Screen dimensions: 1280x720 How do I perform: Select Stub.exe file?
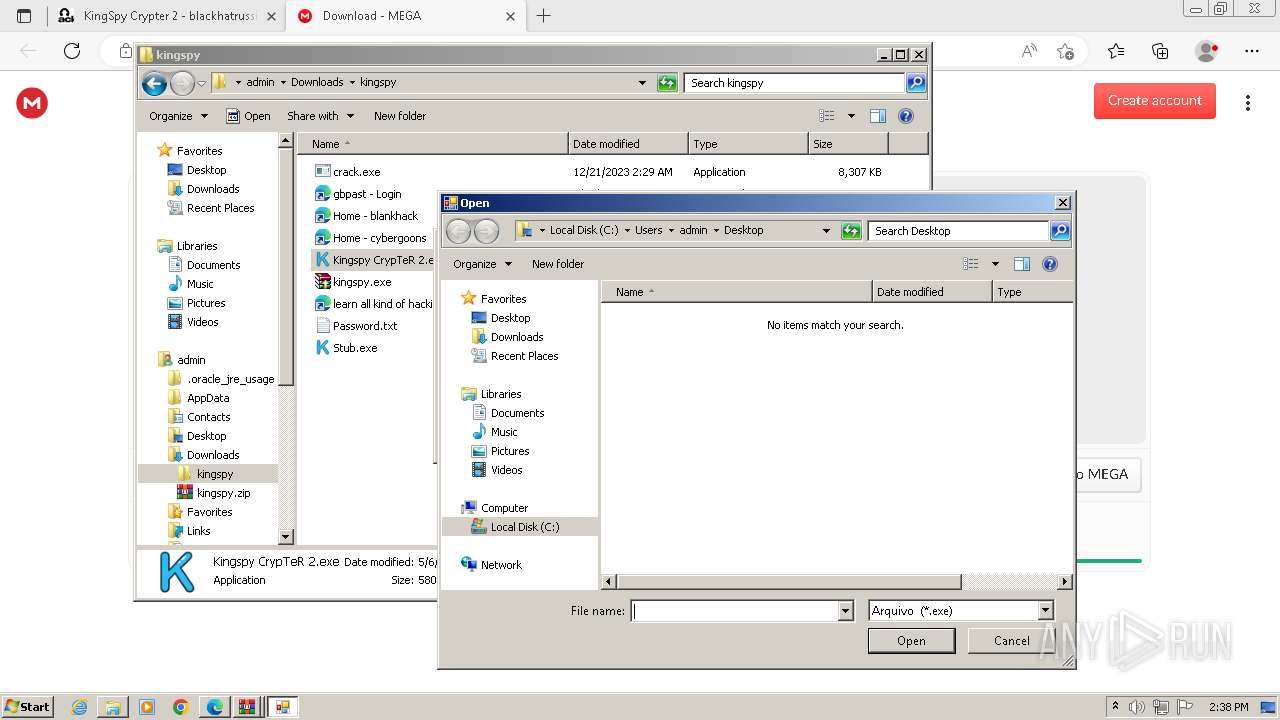coord(346,348)
